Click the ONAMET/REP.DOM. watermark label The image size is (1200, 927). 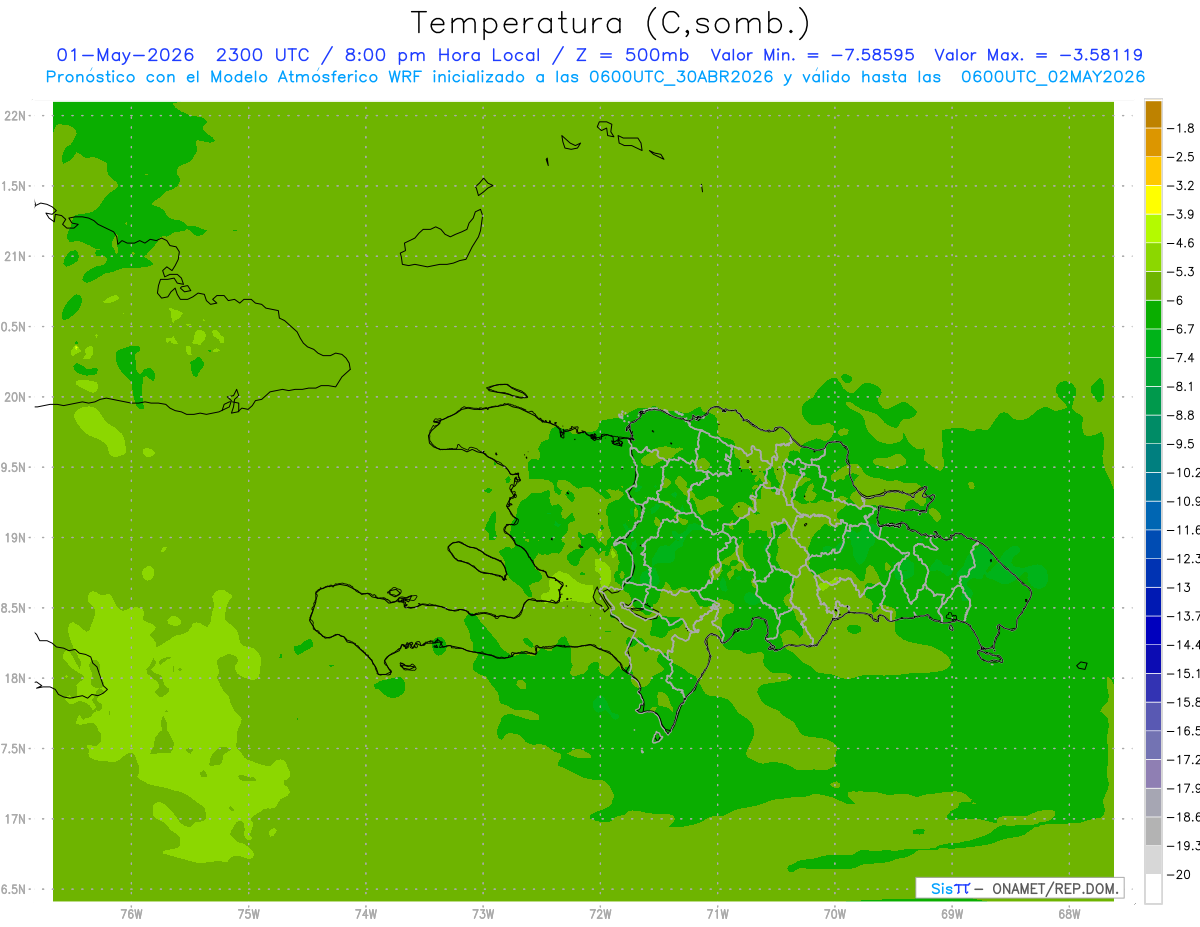(x=1053, y=888)
